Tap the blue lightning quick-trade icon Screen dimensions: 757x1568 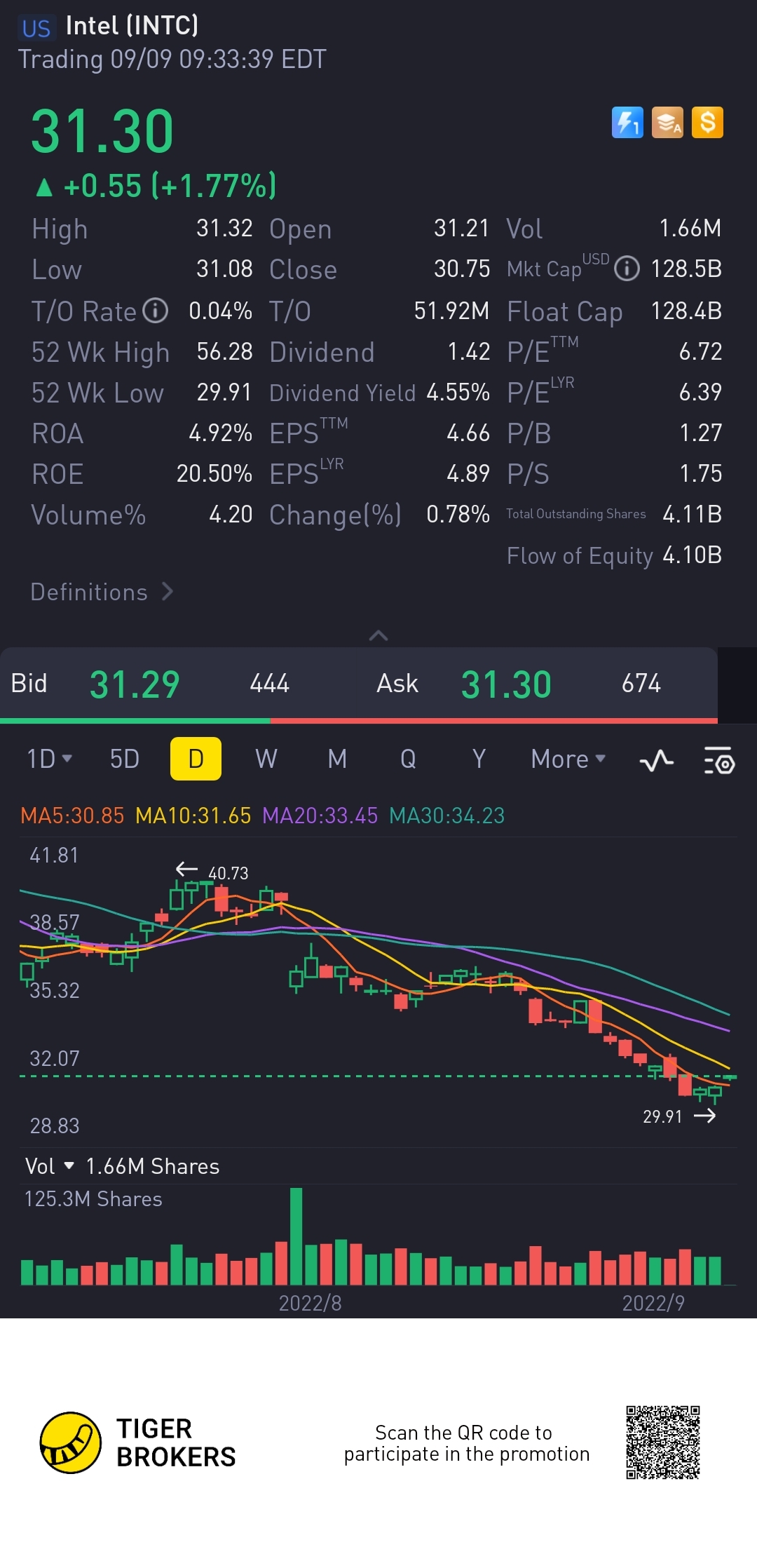click(627, 123)
